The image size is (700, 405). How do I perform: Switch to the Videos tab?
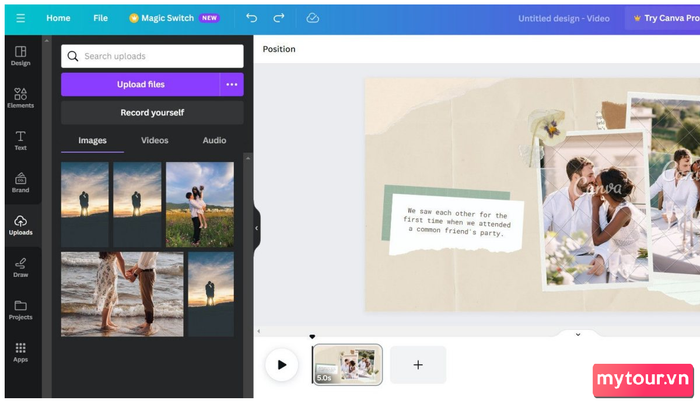tap(154, 140)
